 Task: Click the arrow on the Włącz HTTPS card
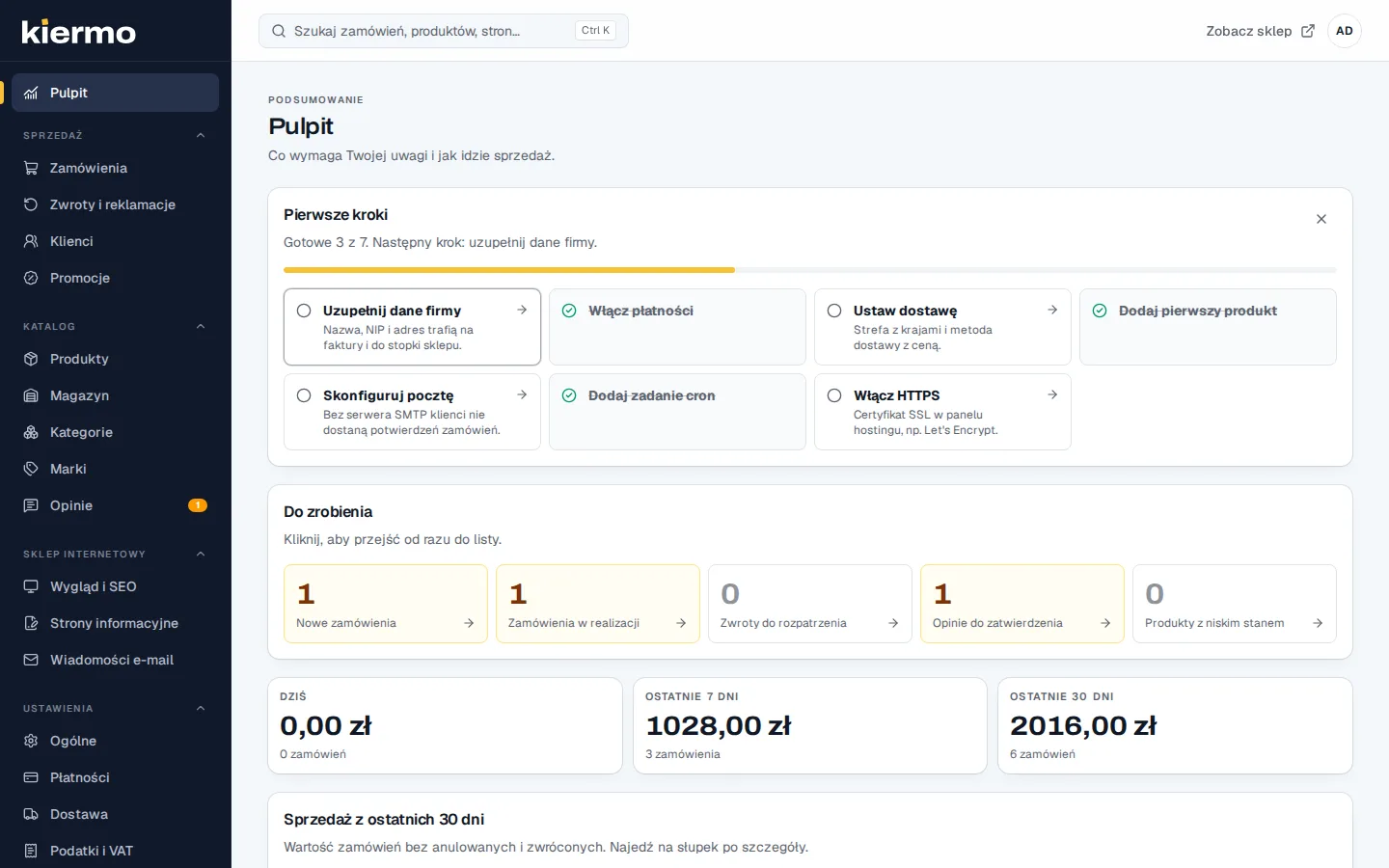click(1052, 394)
